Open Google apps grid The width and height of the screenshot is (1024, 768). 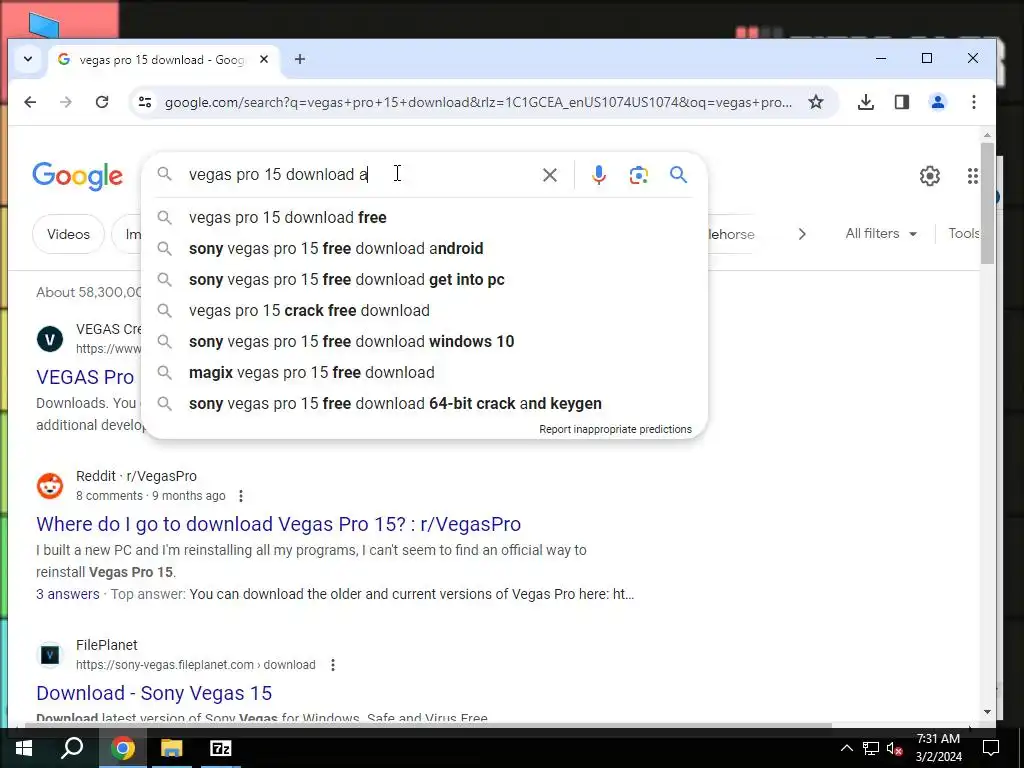972,176
